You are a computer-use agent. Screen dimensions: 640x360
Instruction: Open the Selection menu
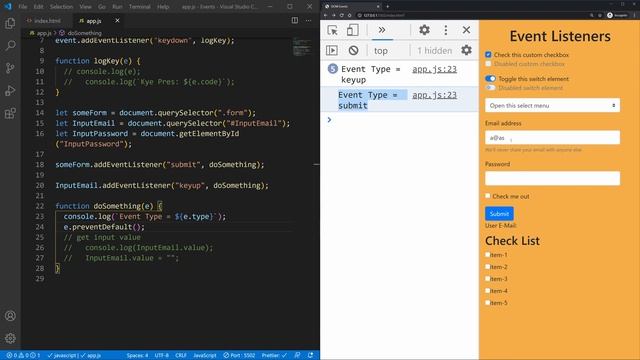pos(61,7)
